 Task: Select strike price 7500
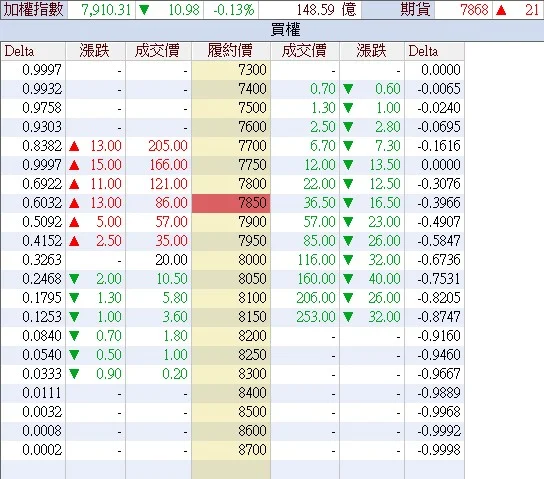point(252,108)
